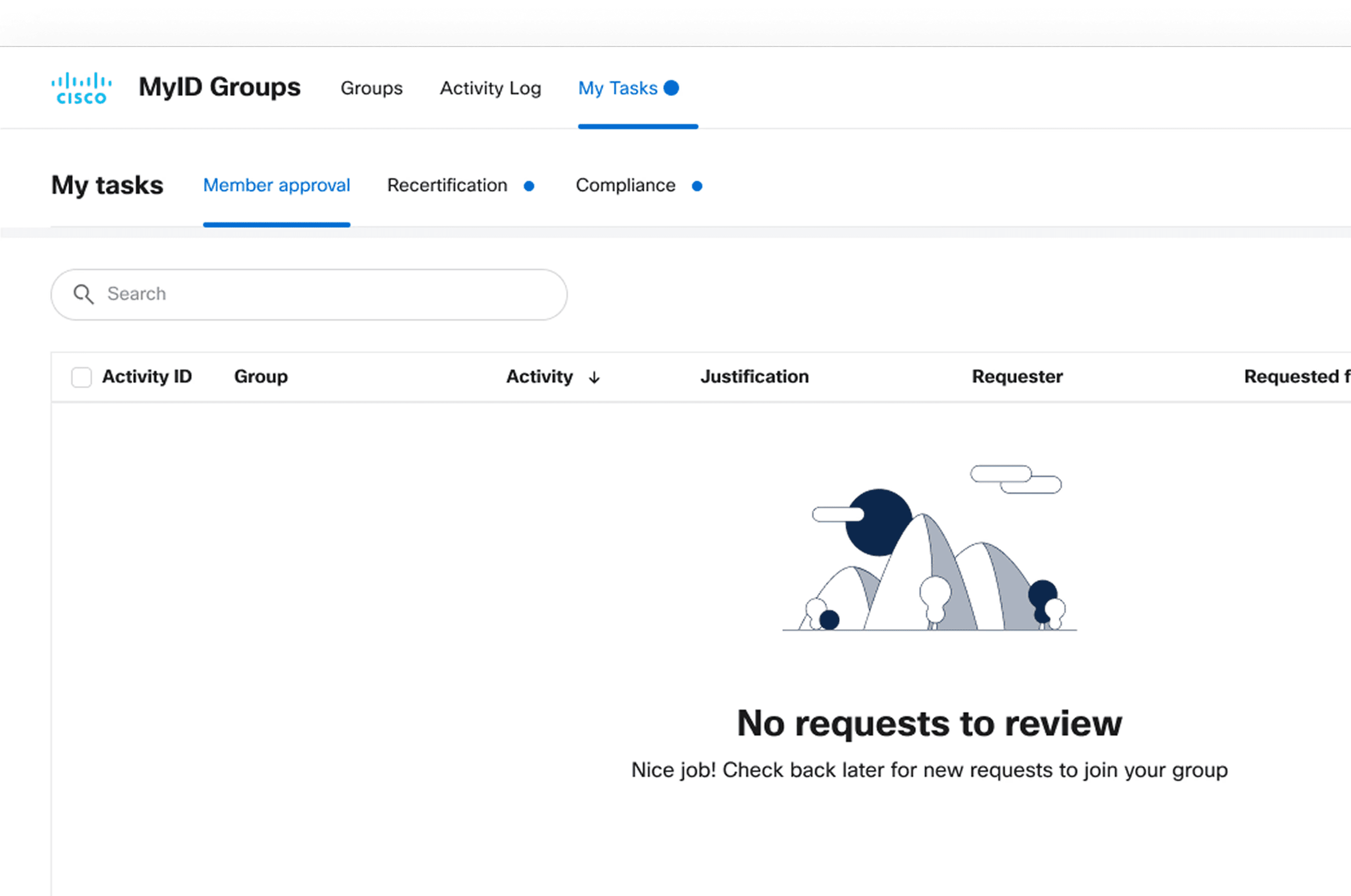Click the Cisco logo icon
Screen dimensions: 1351x896
(x=81, y=88)
